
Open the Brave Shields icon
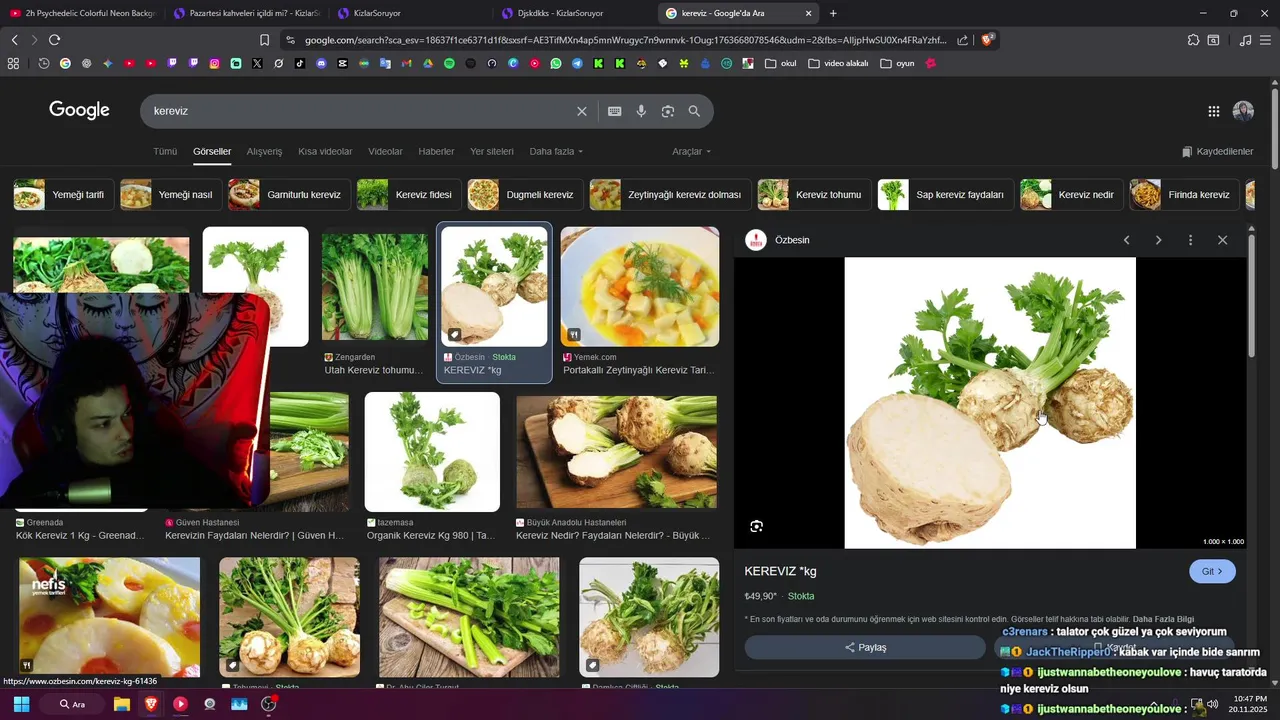[x=987, y=40]
